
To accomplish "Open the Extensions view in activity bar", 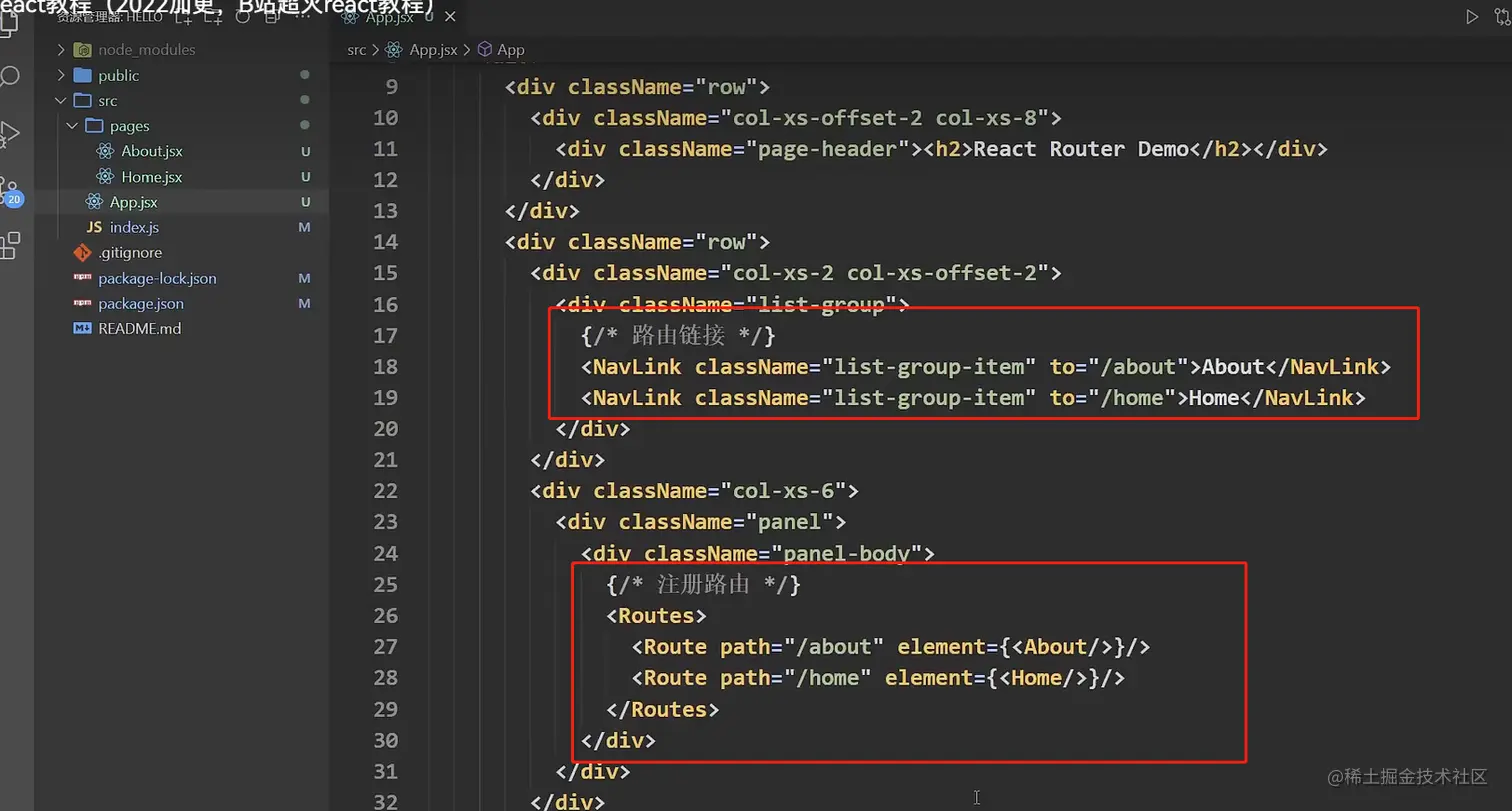I will click(x=9, y=246).
